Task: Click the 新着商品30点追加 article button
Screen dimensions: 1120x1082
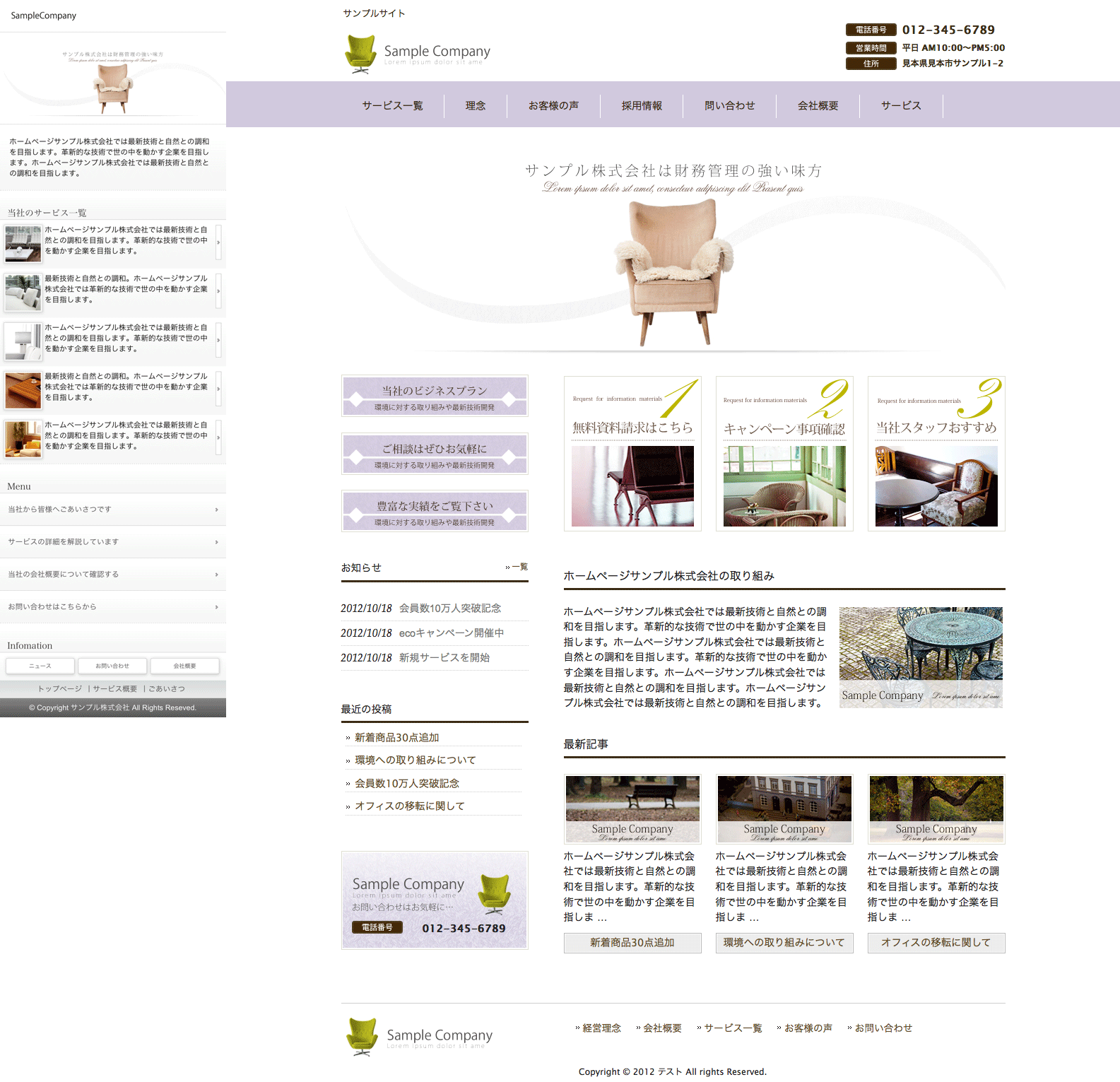Action: [x=632, y=943]
